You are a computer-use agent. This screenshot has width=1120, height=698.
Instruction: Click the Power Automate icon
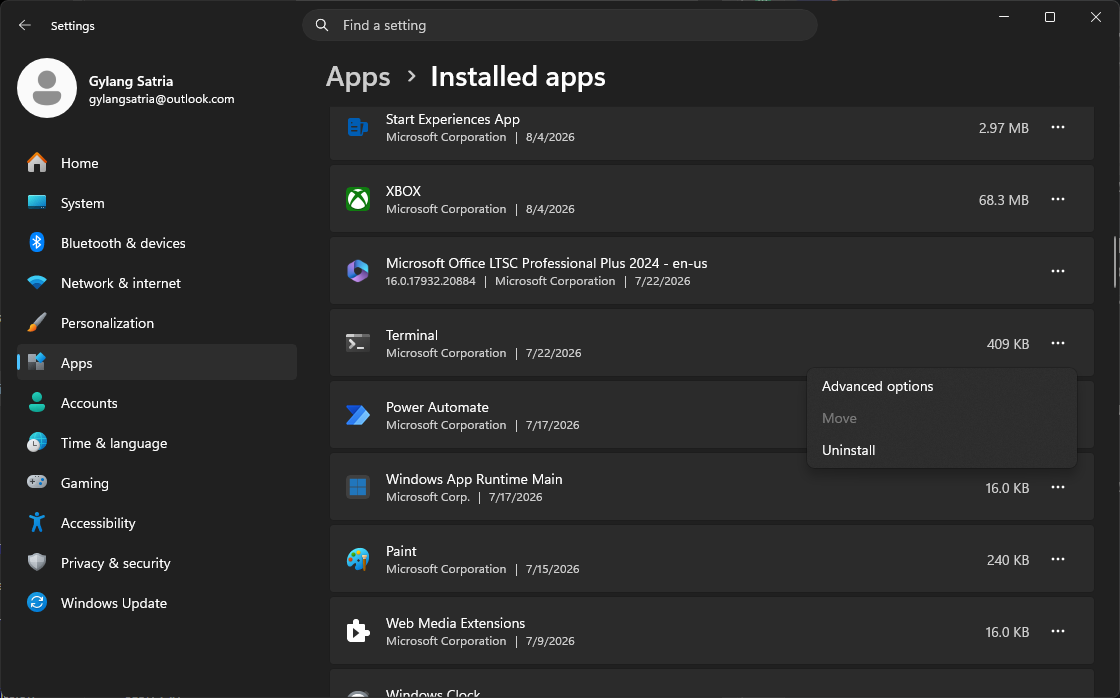pyautogui.click(x=358, y=415)
